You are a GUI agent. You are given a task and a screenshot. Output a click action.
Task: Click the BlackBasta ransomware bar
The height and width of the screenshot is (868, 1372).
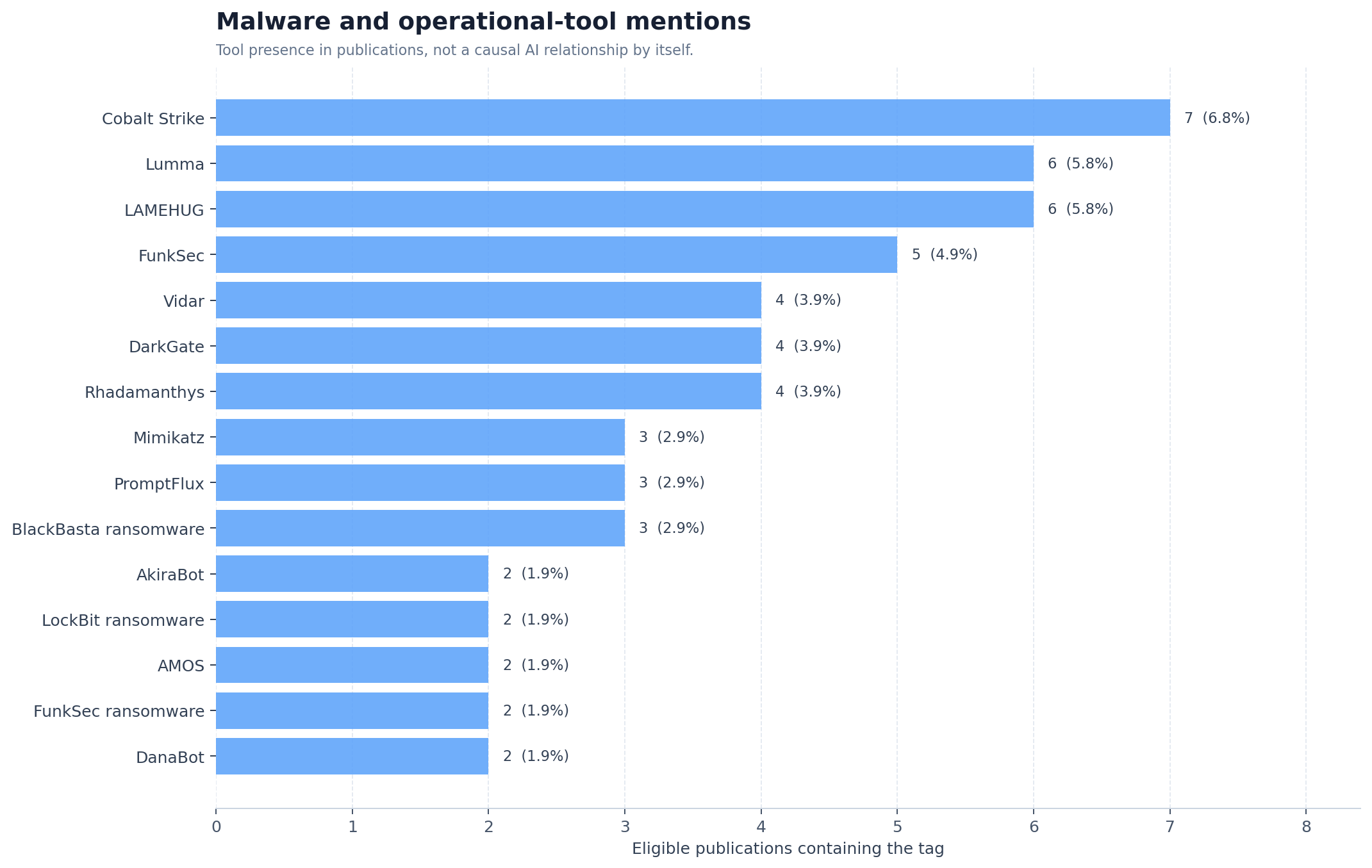point(420,528)
